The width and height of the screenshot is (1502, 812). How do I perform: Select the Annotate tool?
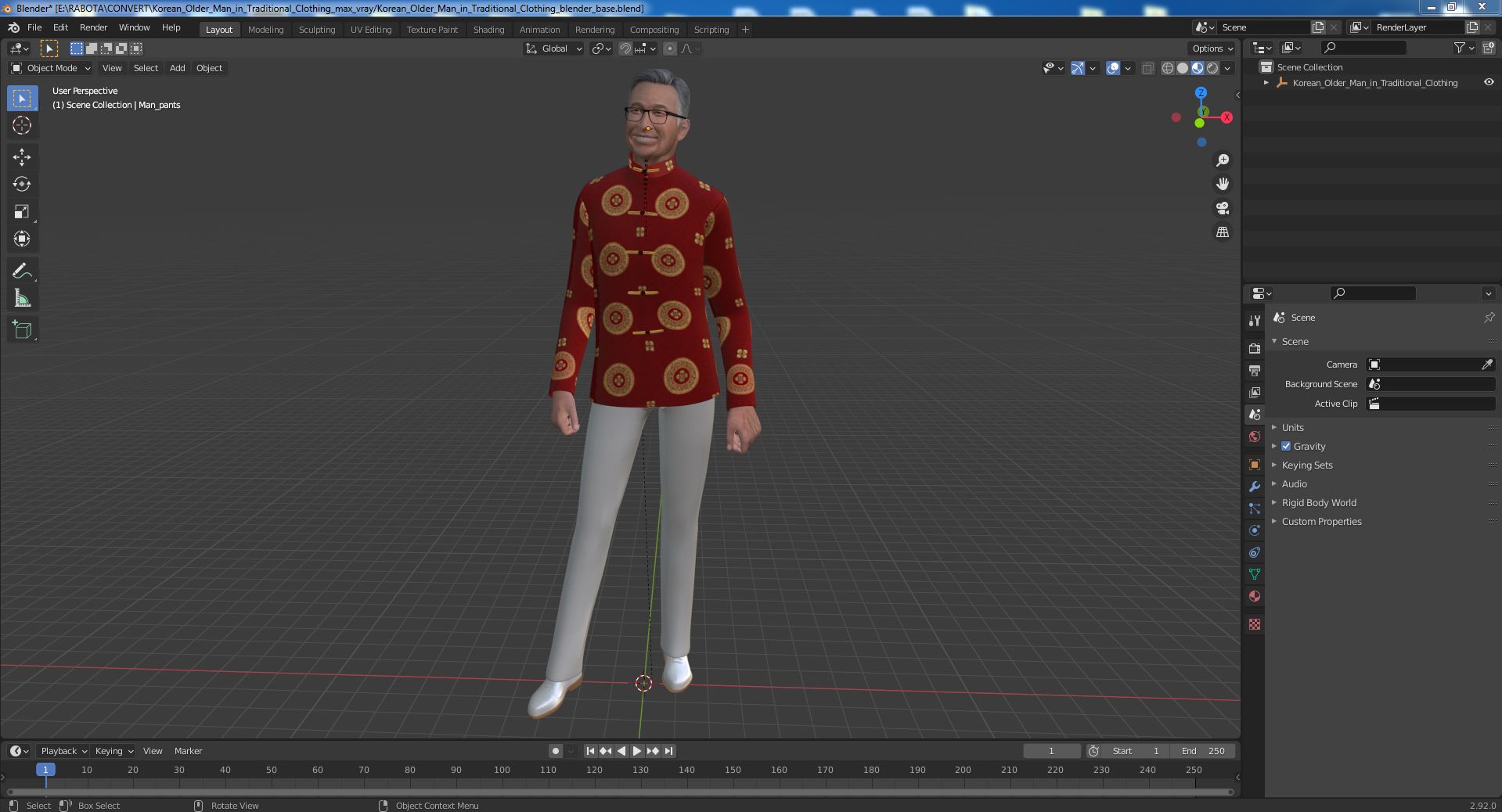[22, 271]
